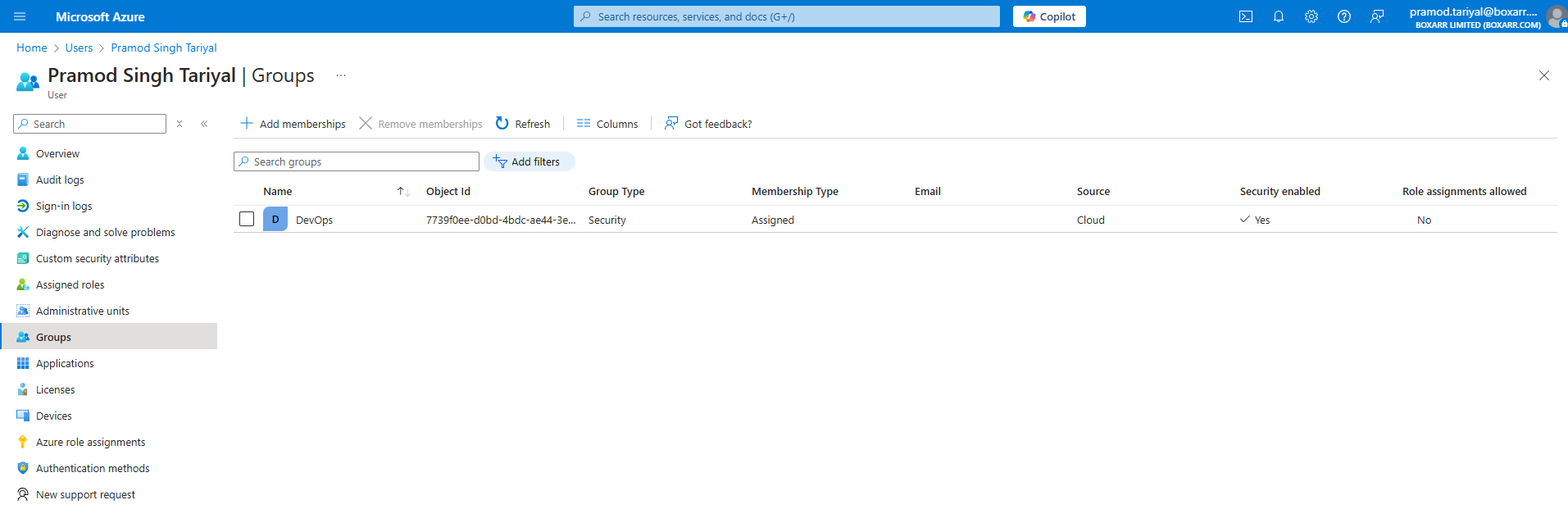Open Custom security attributes
This screenshot has width=1568, height=509.
[x=98, y=258]
